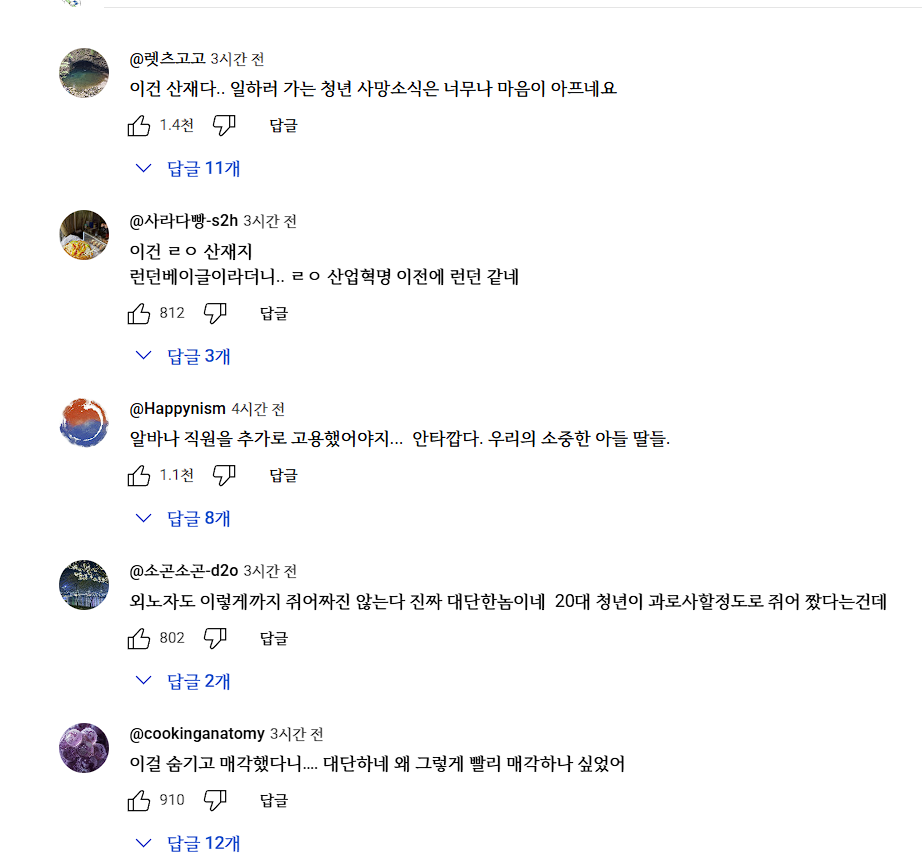Expand the 답글 3개 replies

click(x=184, y=356)
